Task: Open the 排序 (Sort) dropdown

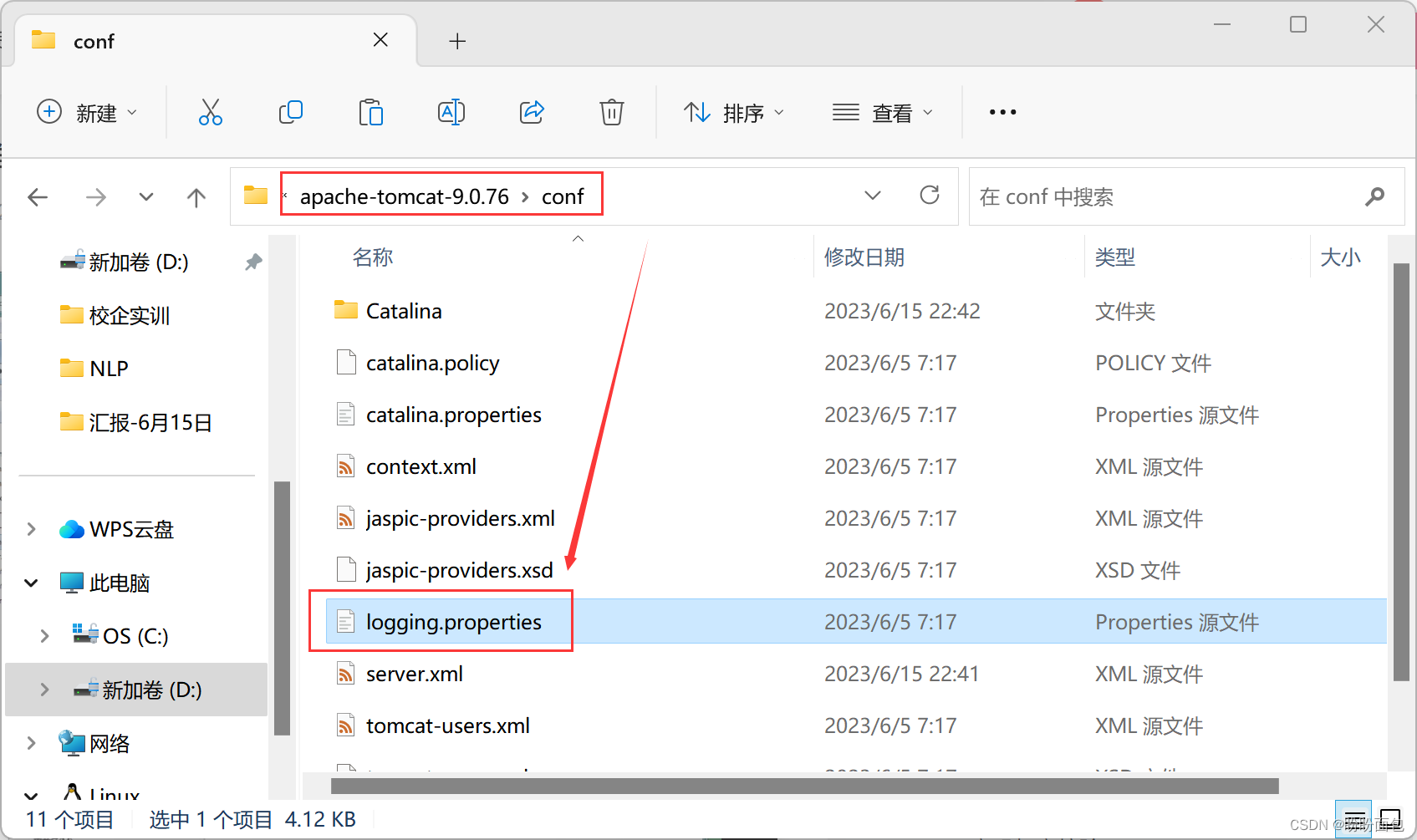Action: tap(734, 112)
